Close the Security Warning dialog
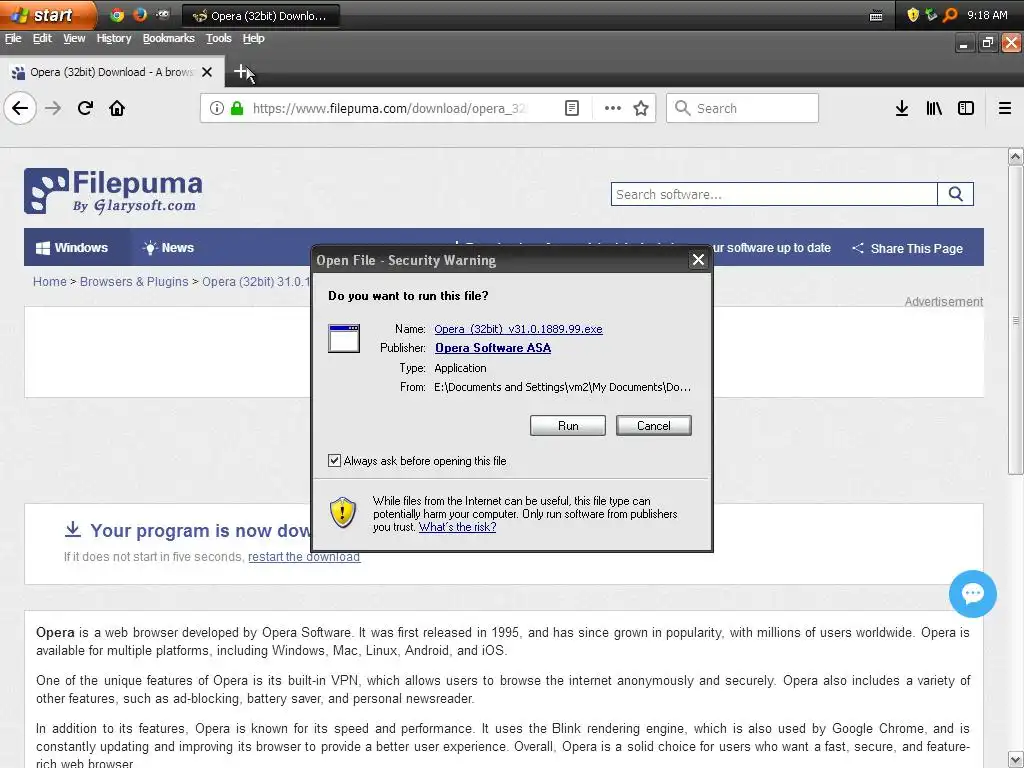This screenshot has width=1024, height=768. click(x=698, y=260)
